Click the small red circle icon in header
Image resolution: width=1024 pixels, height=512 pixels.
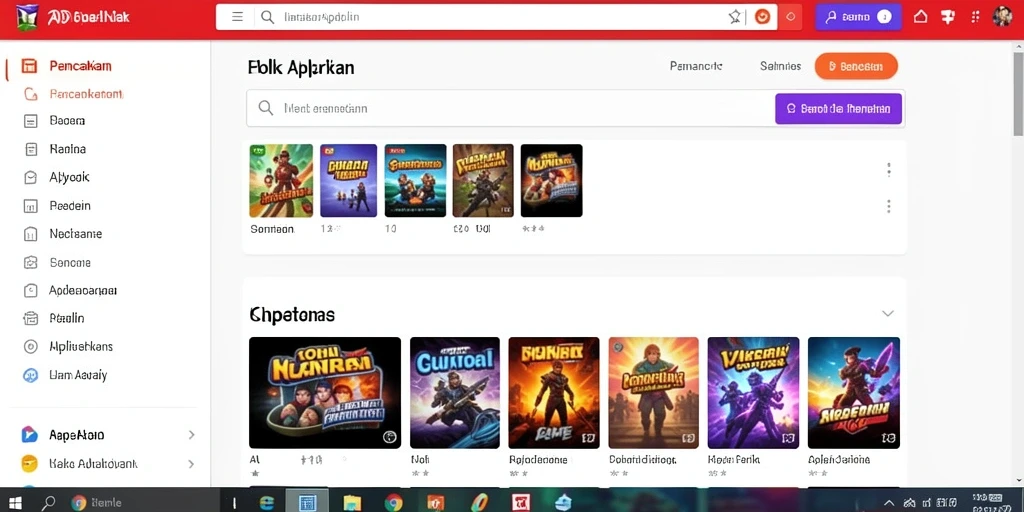pyautogui.click(x=790, y=17)
